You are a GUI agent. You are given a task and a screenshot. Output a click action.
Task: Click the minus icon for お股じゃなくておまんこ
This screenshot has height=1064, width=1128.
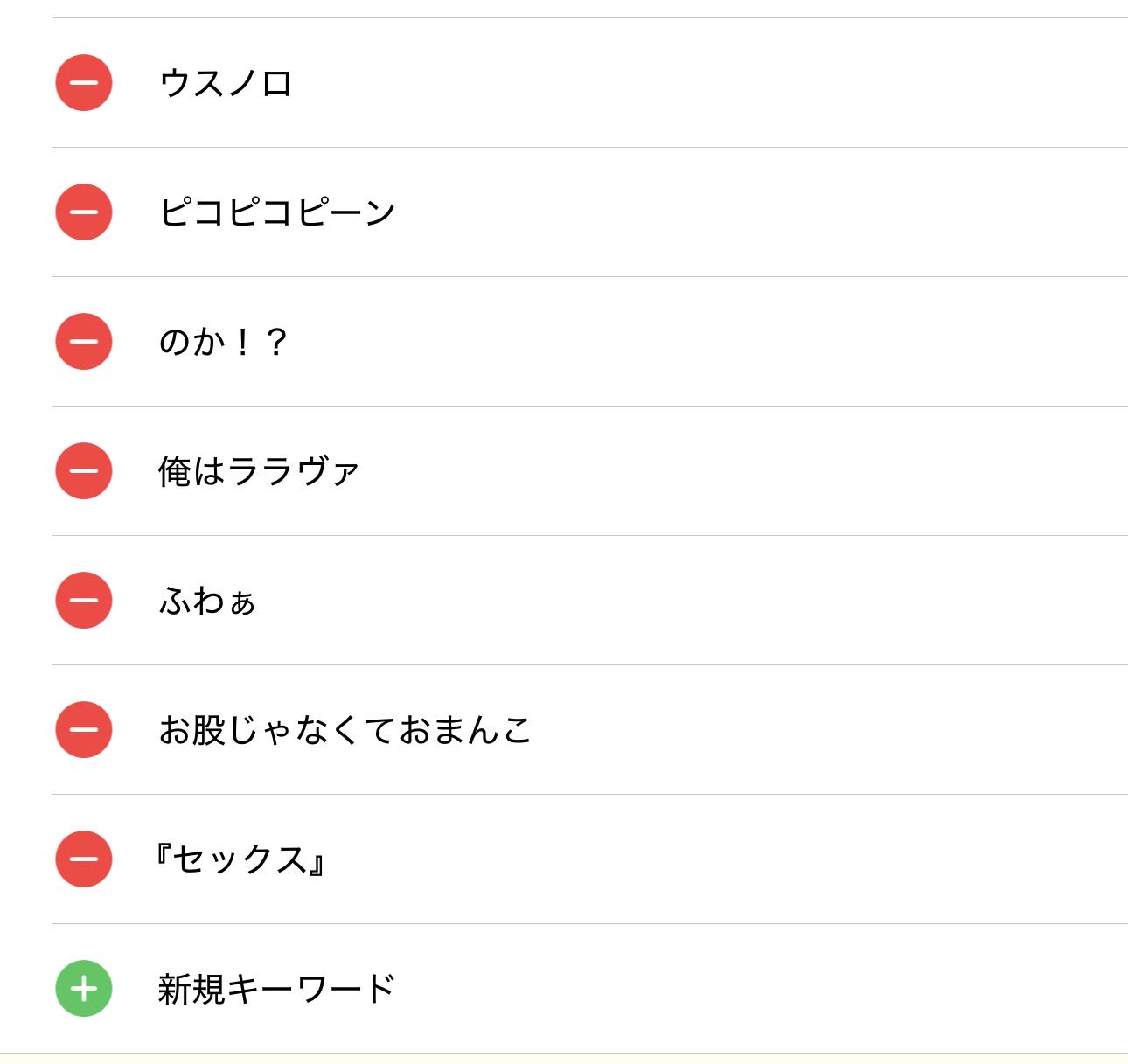[84, 730]
